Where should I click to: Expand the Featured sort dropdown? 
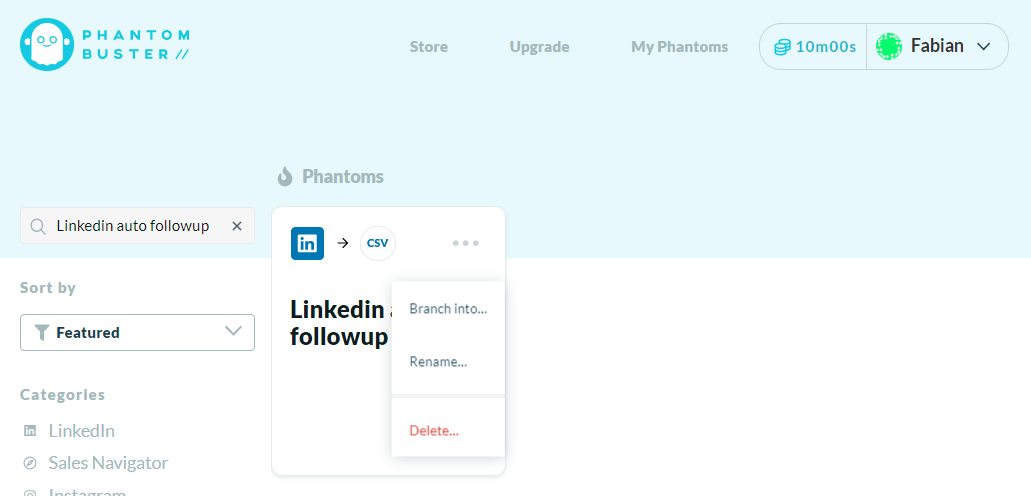click(x=137, y=332)
